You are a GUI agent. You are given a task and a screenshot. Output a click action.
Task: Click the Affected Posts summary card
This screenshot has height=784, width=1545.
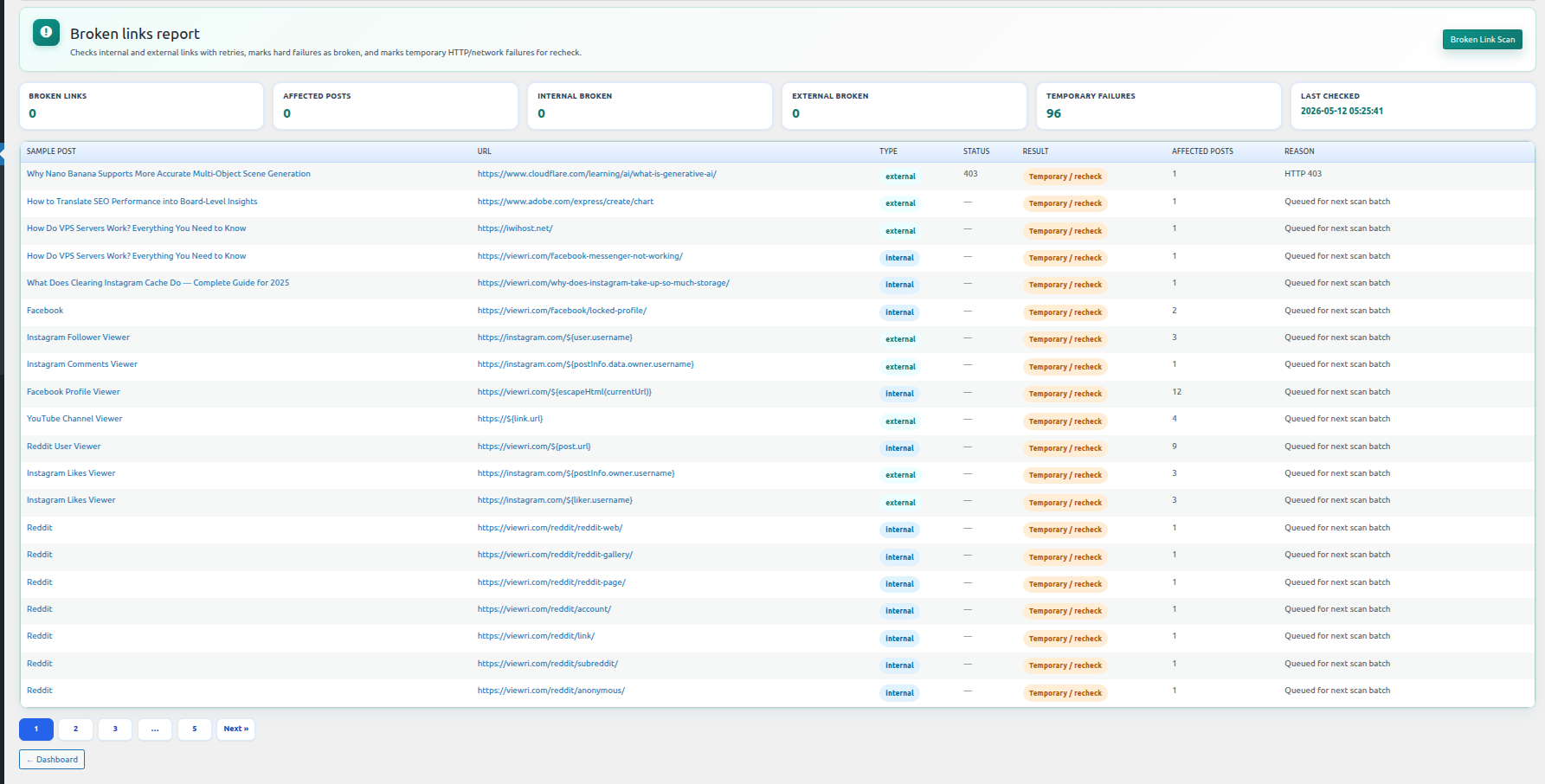click(x=396, y=106)
